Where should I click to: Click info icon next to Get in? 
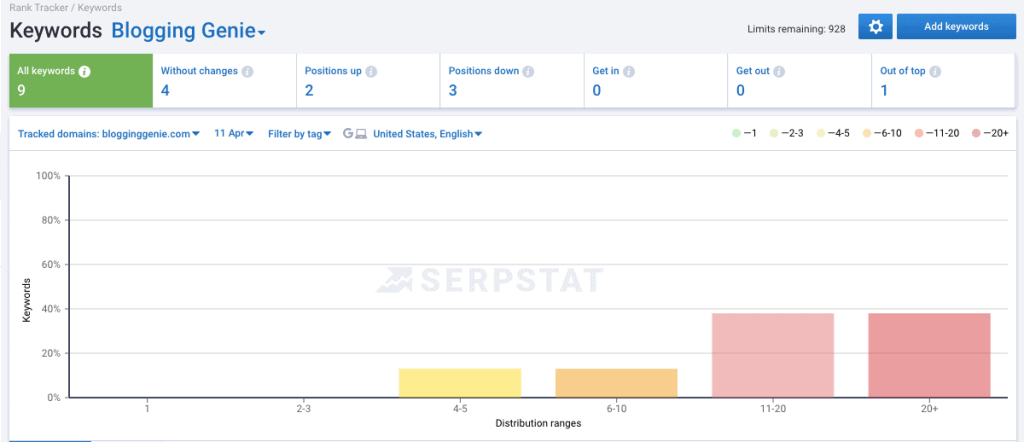click(x=629, y=72)
